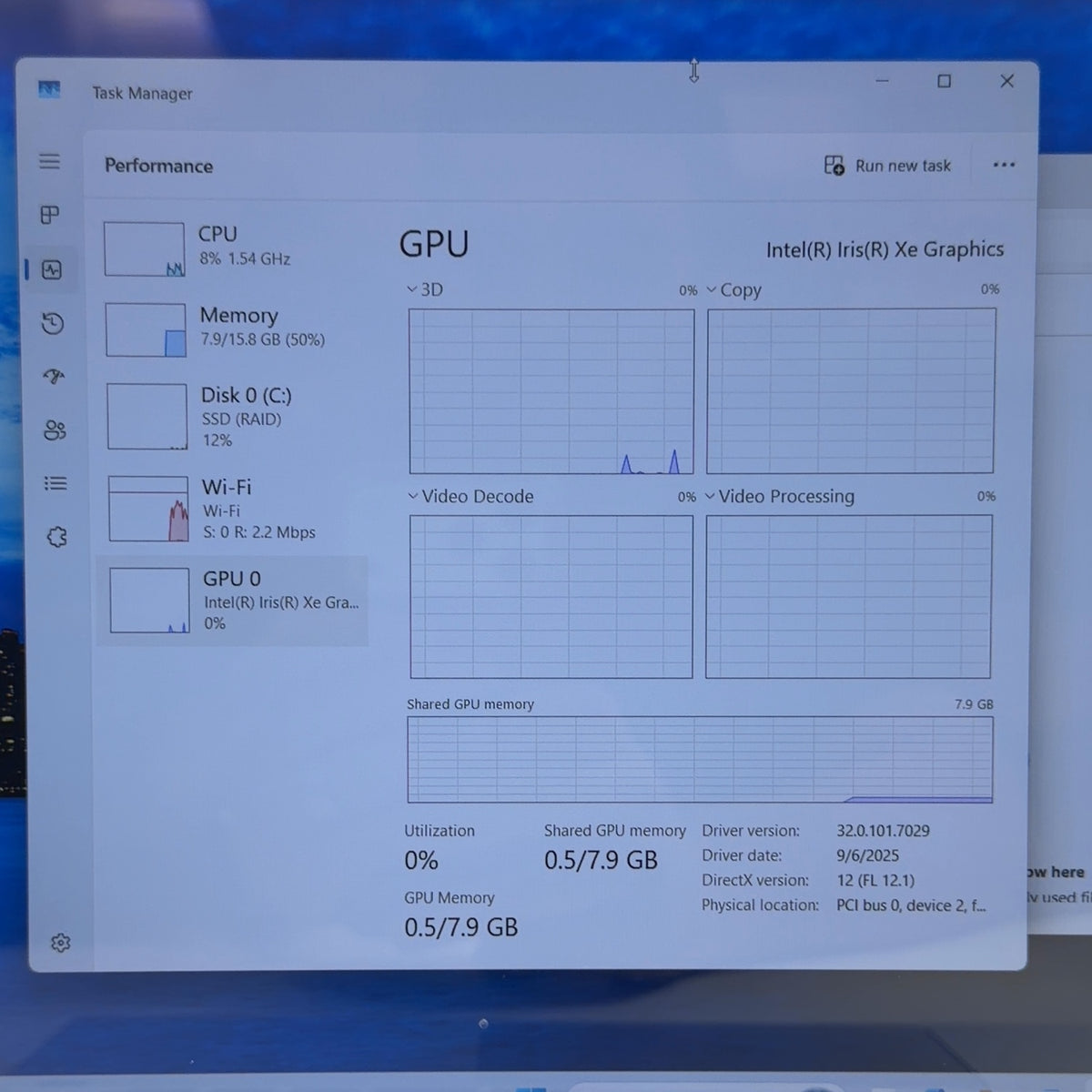The width and height of the screenshot is (1092, 1092).
Task: Click the Disk 0 mini graph thumbnail
Action: tap(147, 416)
